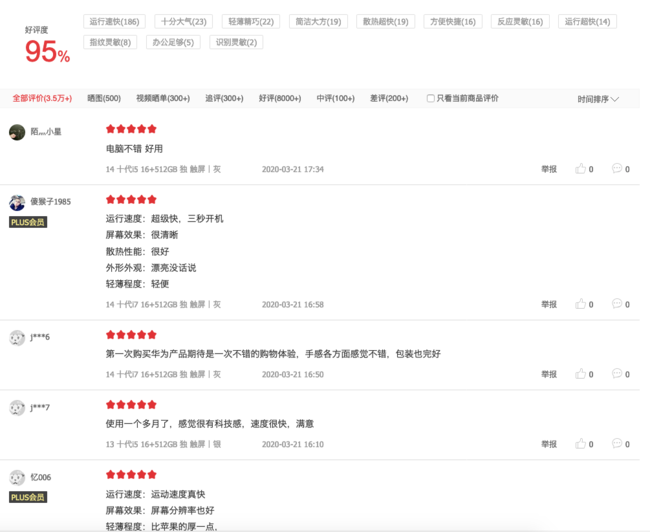Click thumbs-up on j***6's review
Image resolution: width=650 pixels, height=532 pixels.
[x=580, y=374]
